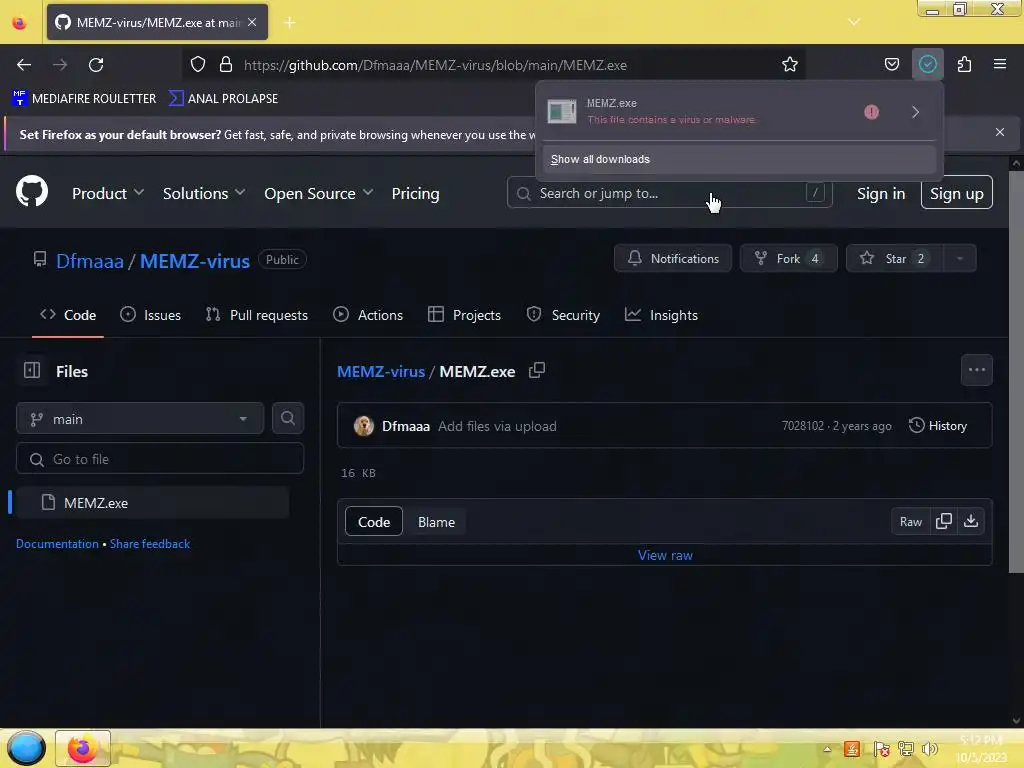Screen dimensions: 1024x768
Task: Star the repository
Action: (895, 259)
